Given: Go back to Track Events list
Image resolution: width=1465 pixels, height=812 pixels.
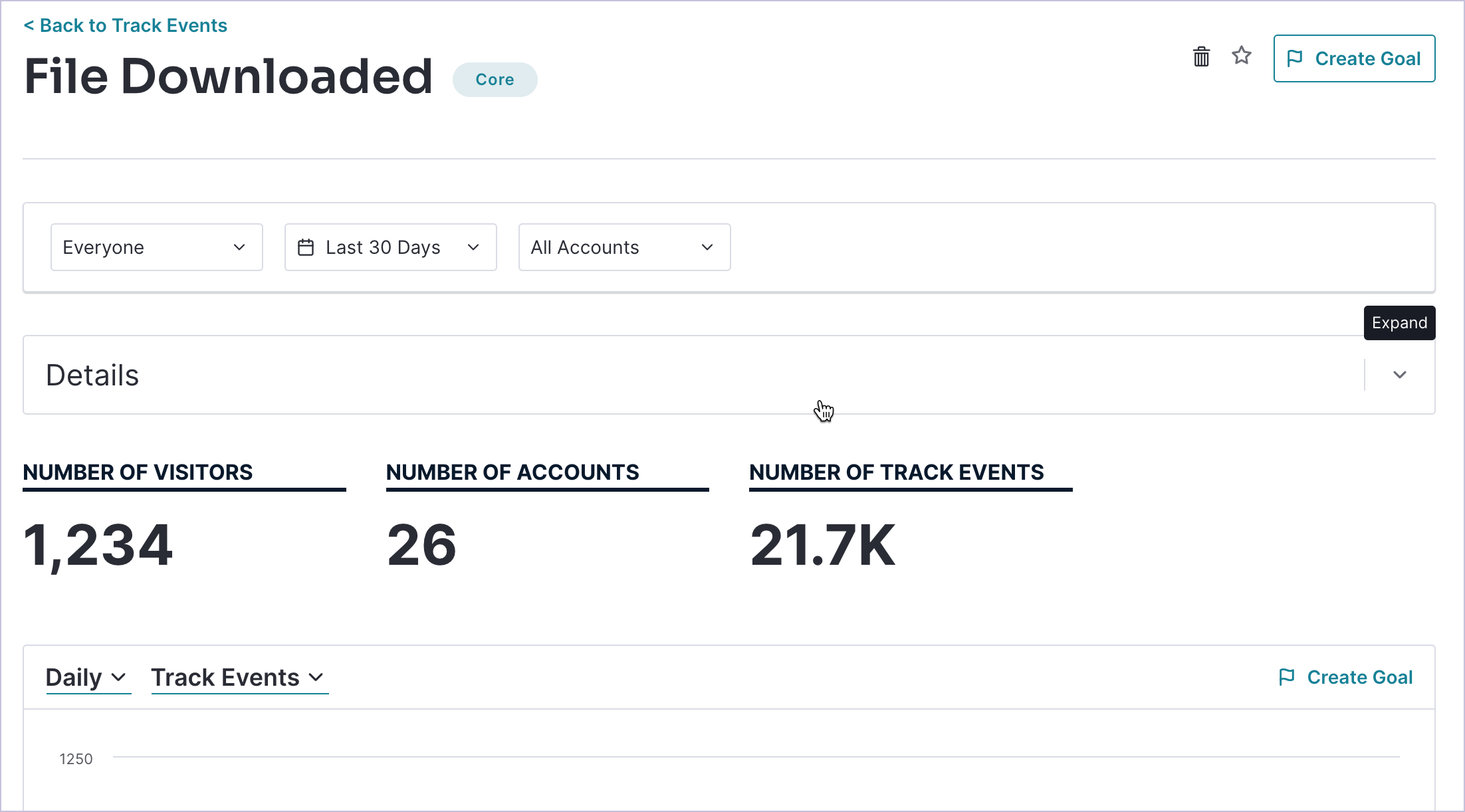Looking at the screenshot, I should (x=126, y=25).
